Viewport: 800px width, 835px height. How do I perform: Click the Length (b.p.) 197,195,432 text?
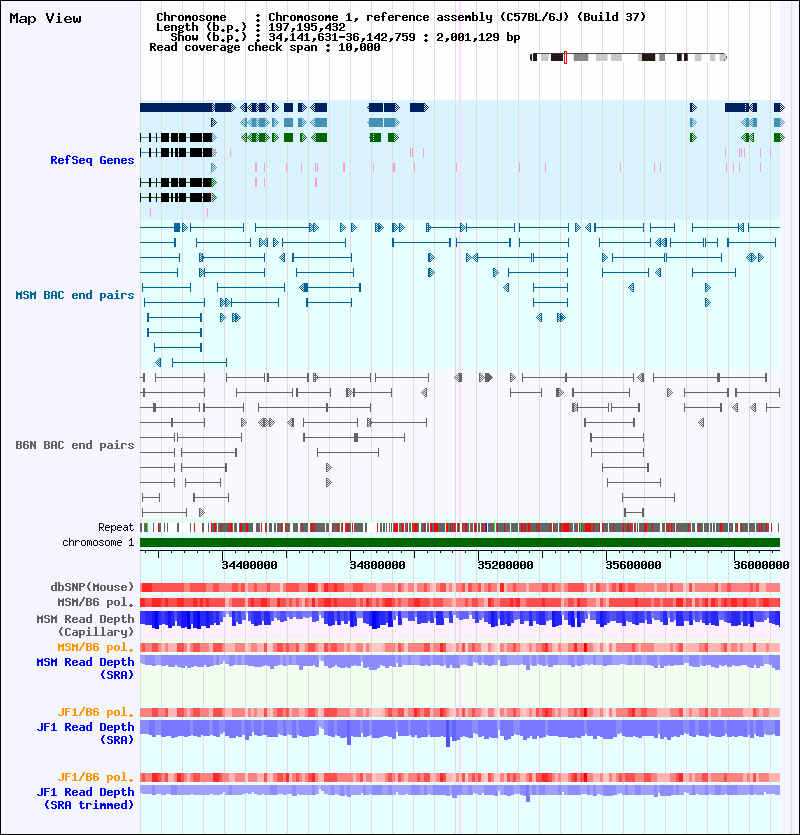pyautogui.click(x=250, y=27)
